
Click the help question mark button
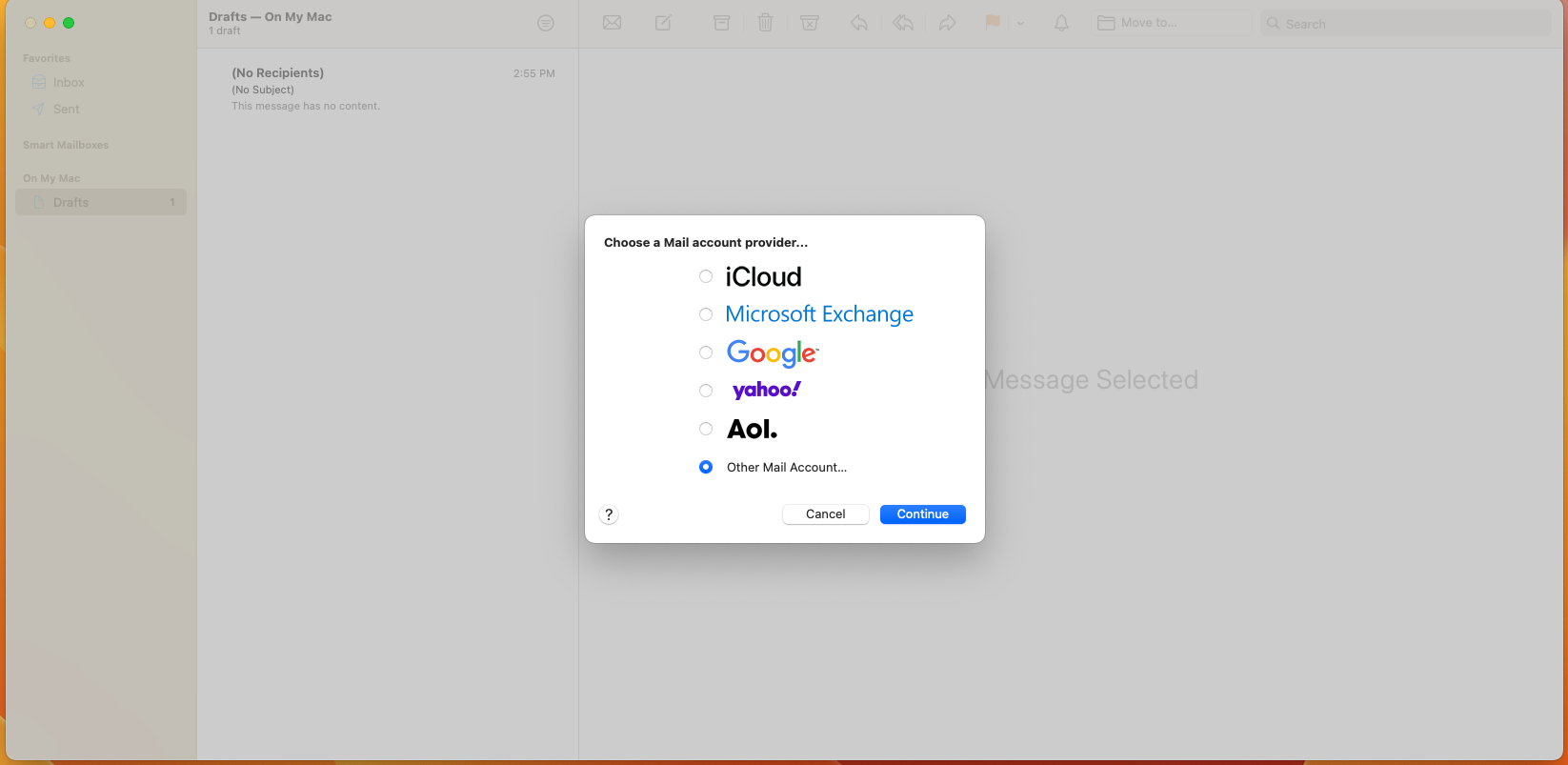click(x=609, y=514)
